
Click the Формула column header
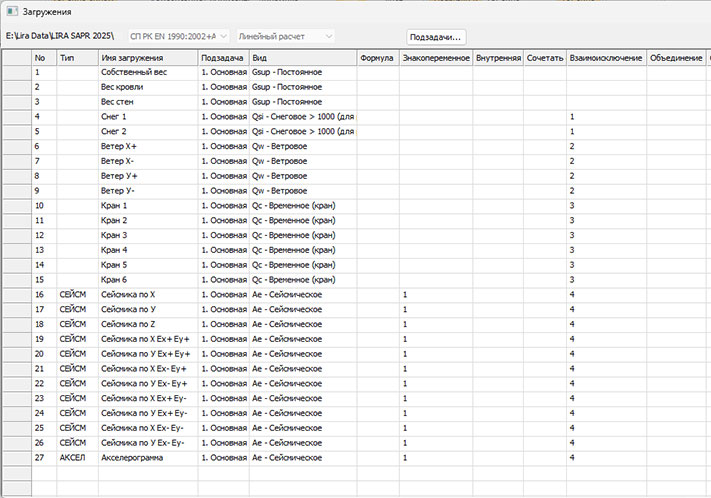pyautogui.click(x=377, y=59)
